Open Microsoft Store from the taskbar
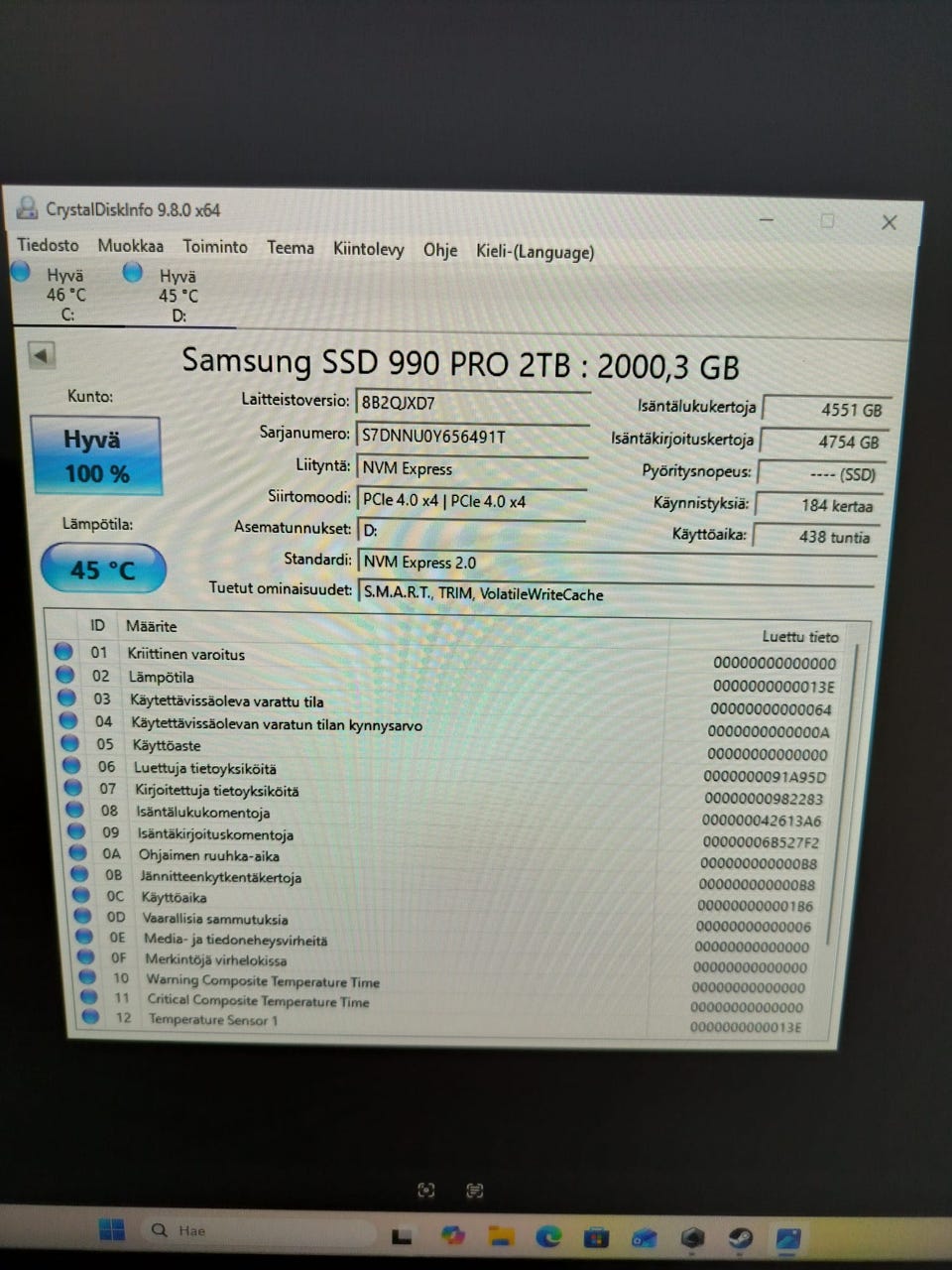Viewport: 952px width, 1270px height. pyautogui.click(x=596, y=1237)
